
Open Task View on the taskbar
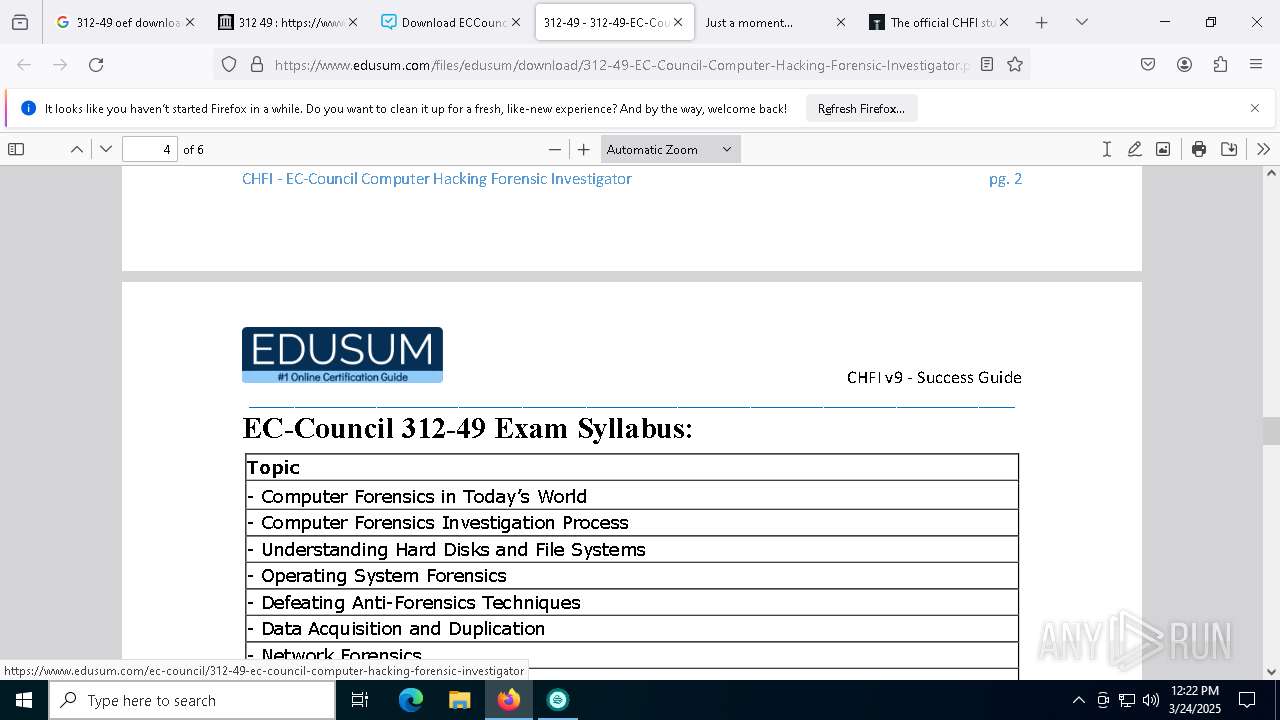click(x=360, y=700)
